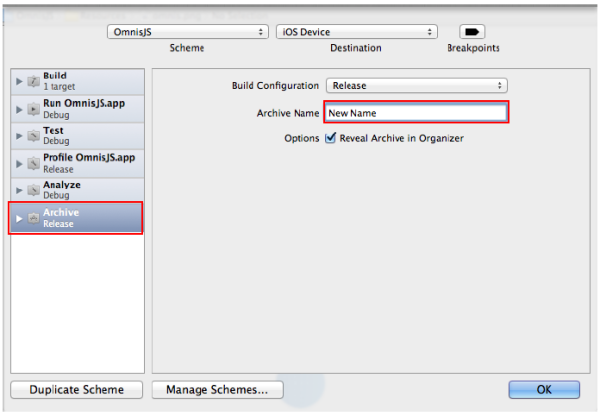Expand the Build disclosure triangle

(19, 80)
